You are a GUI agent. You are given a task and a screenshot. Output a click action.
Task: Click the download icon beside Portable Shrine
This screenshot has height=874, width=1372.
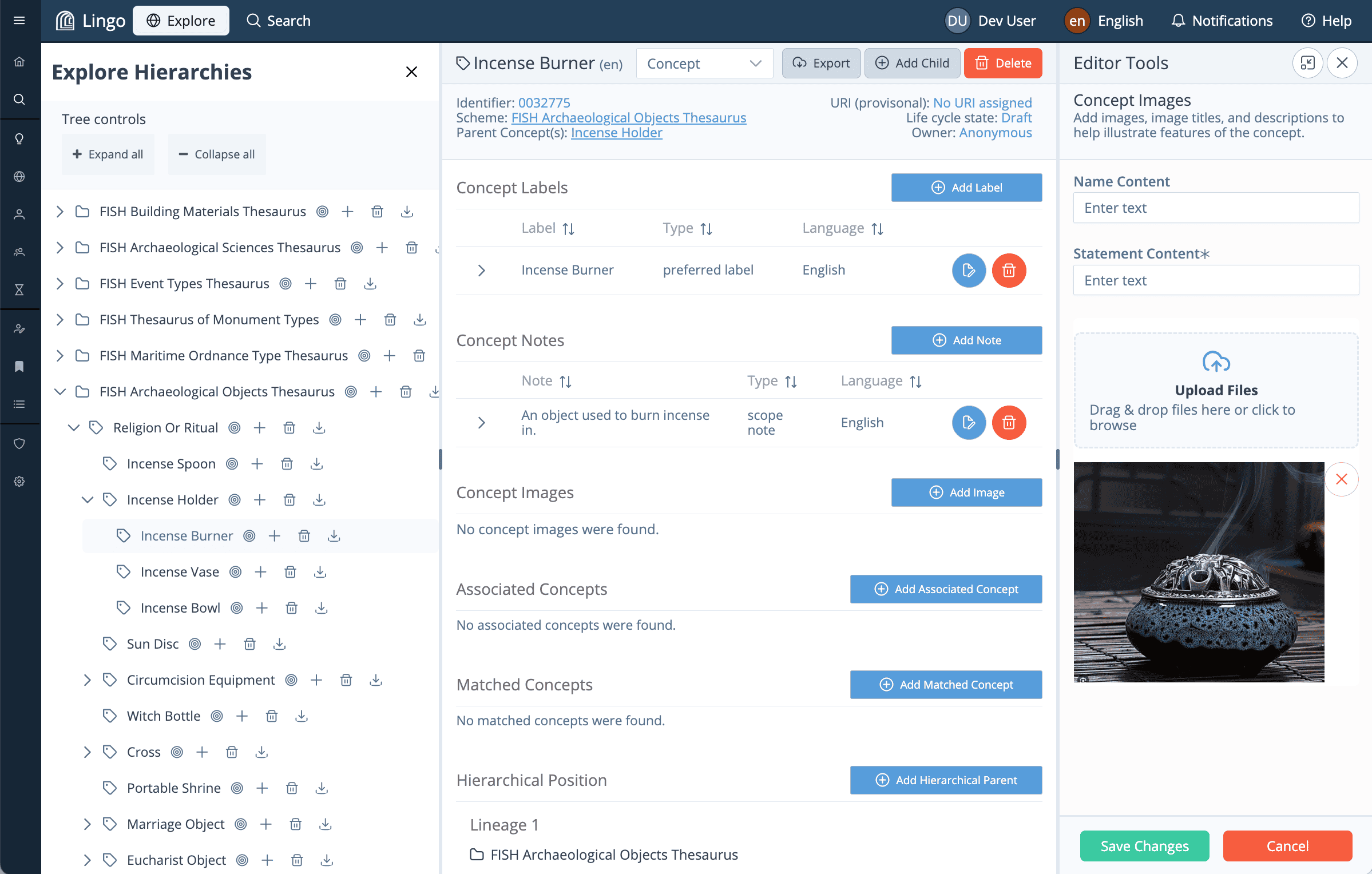pyautogui.click(x=322, y=788)
